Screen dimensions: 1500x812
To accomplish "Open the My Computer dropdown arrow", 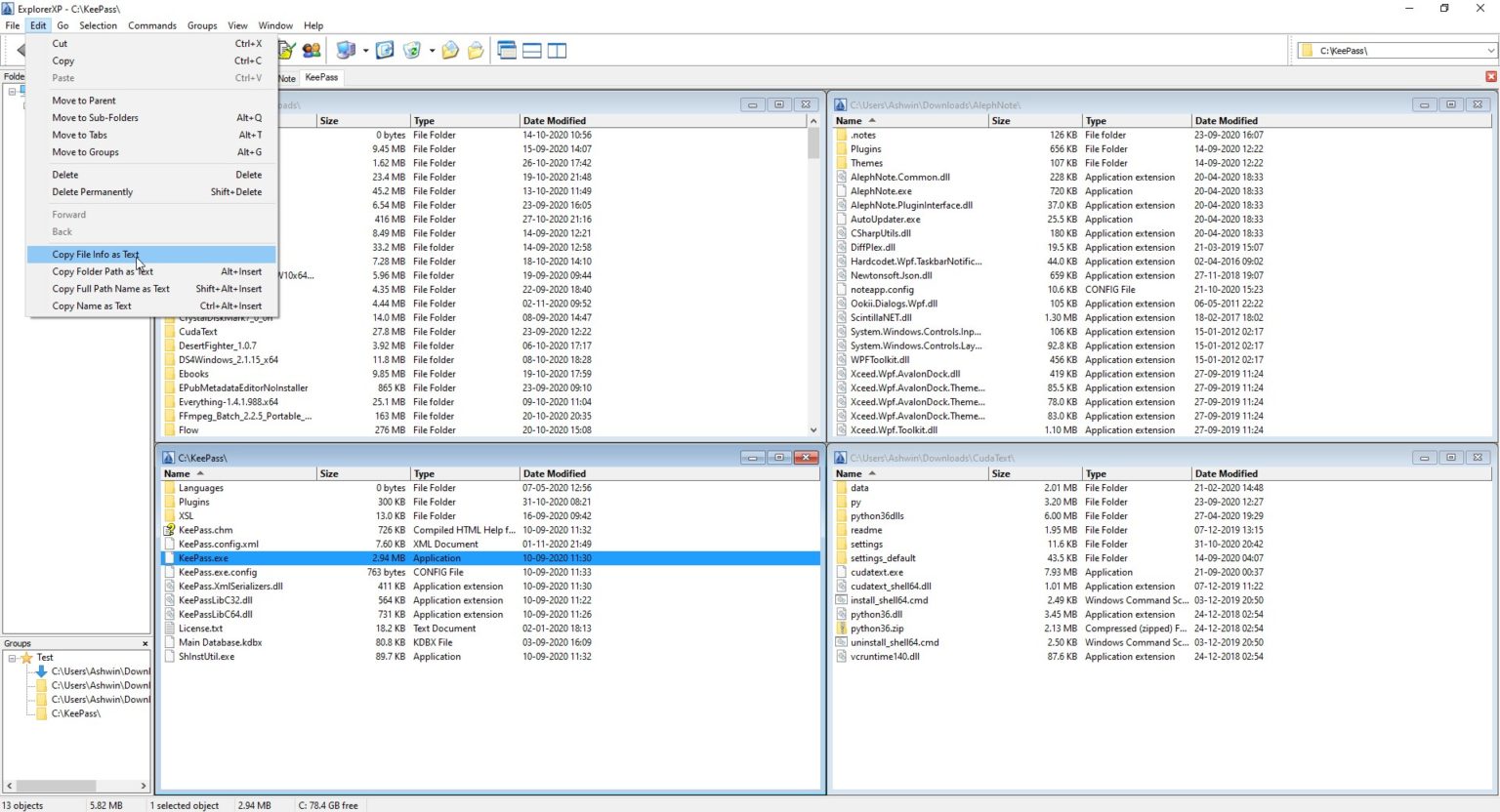I will pos(365,50).
